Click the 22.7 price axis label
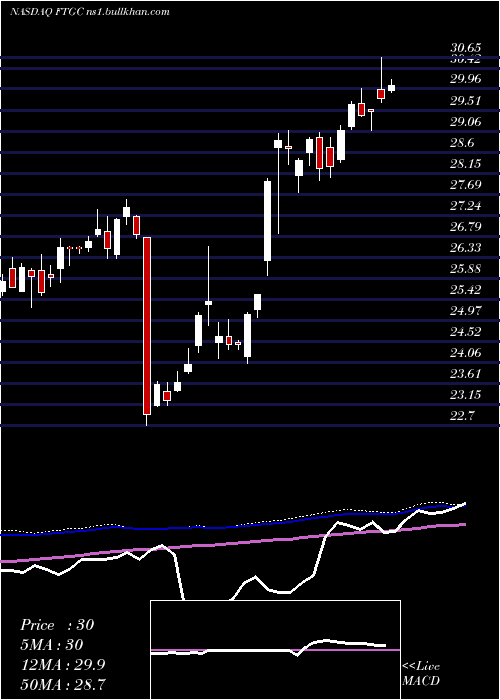Viewport: 500px width, 700px height. coord(462,416)
